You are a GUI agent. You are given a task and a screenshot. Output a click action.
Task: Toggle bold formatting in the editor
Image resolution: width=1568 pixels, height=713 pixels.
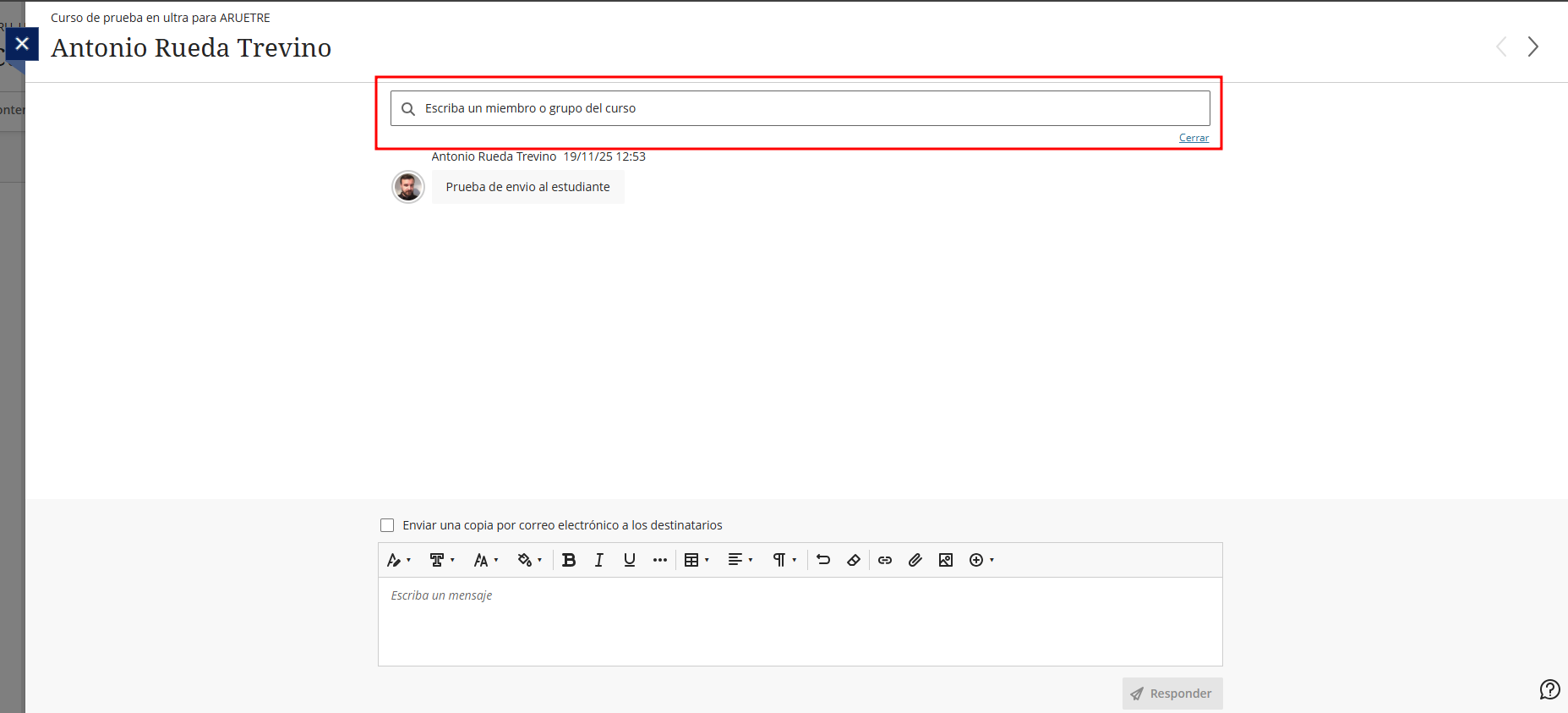tap(569, 560)
